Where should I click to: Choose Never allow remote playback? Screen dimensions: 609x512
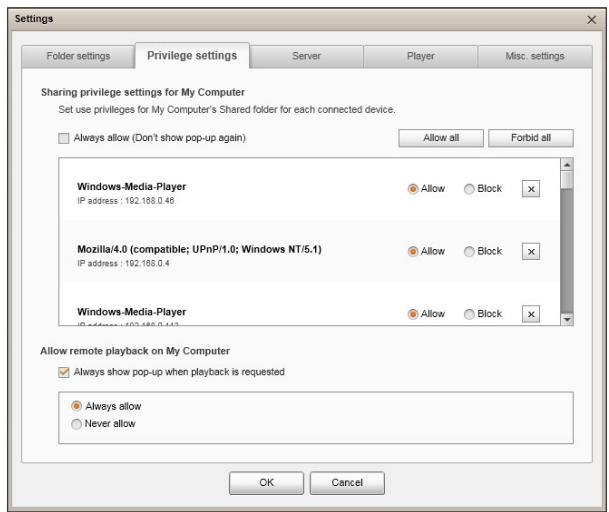pyautogui.click(x=77, y=424)
